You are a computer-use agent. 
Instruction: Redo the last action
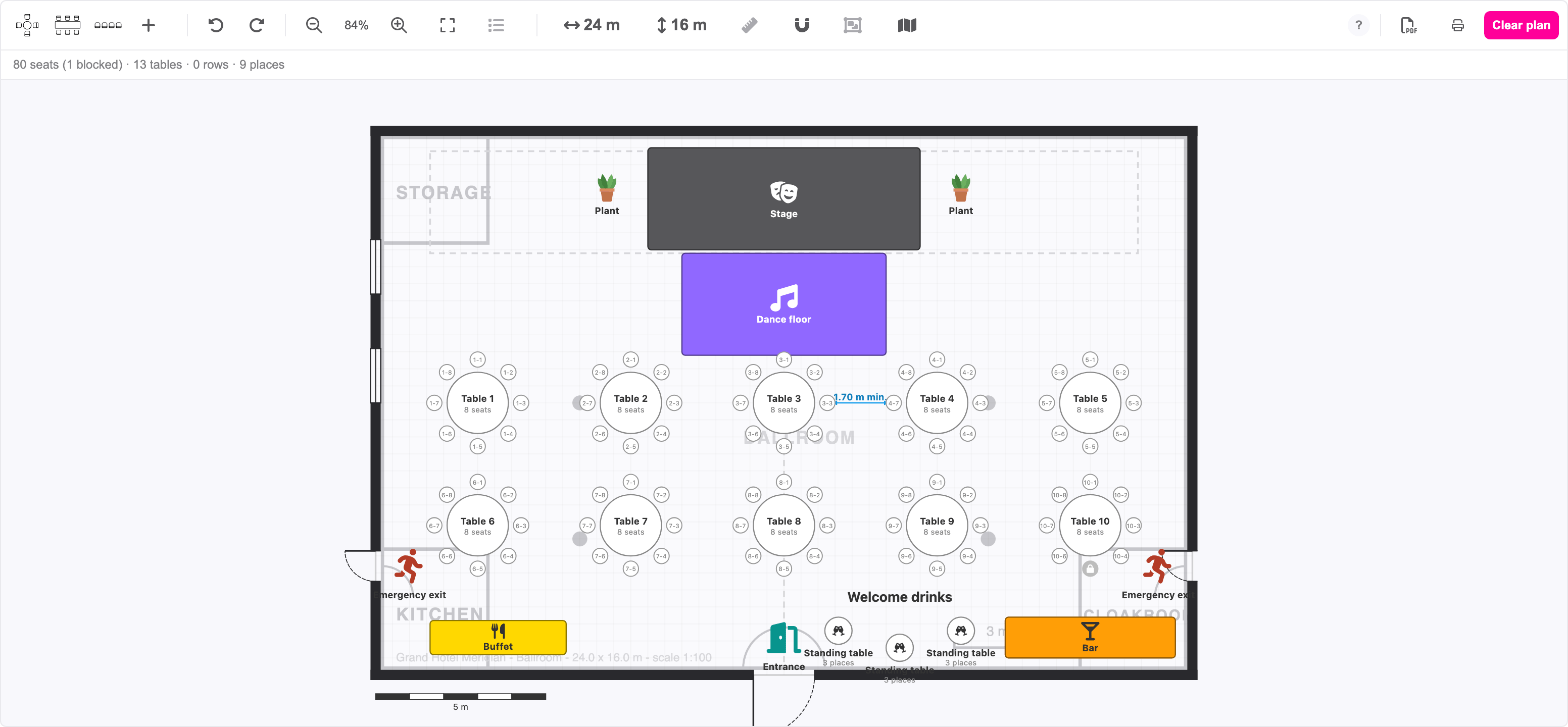coord(257,25)
